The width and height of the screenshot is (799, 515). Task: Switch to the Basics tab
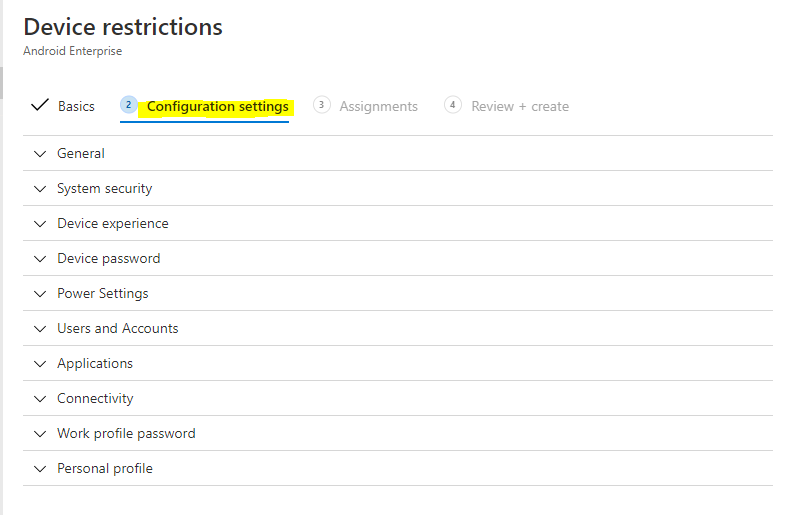[x=76, y=106]
